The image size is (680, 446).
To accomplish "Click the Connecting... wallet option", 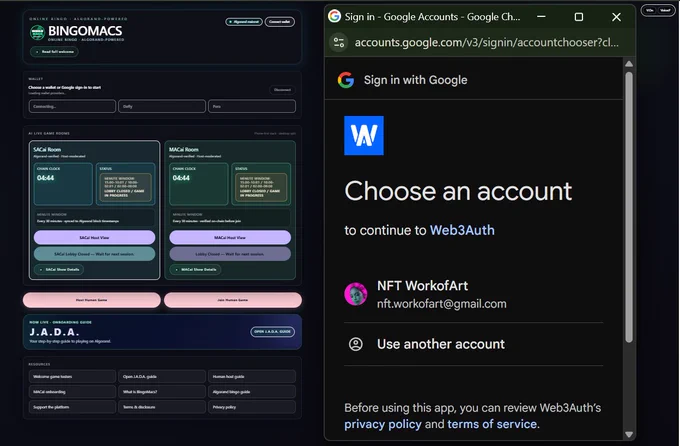I will (x=72, y=106).
